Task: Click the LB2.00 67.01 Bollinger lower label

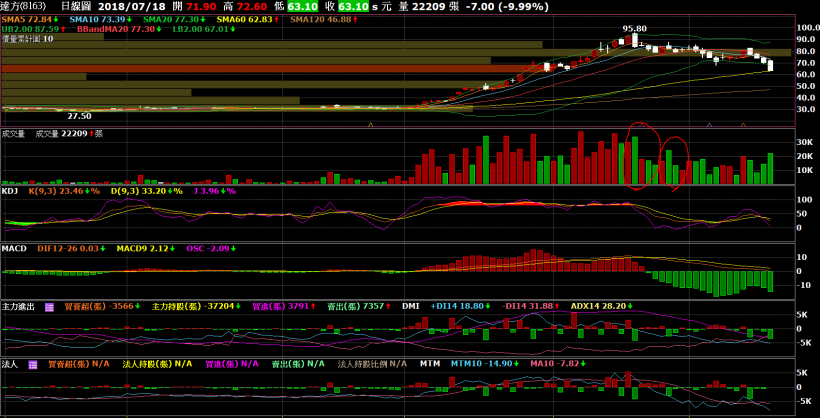Action: (x=204, y=29)
